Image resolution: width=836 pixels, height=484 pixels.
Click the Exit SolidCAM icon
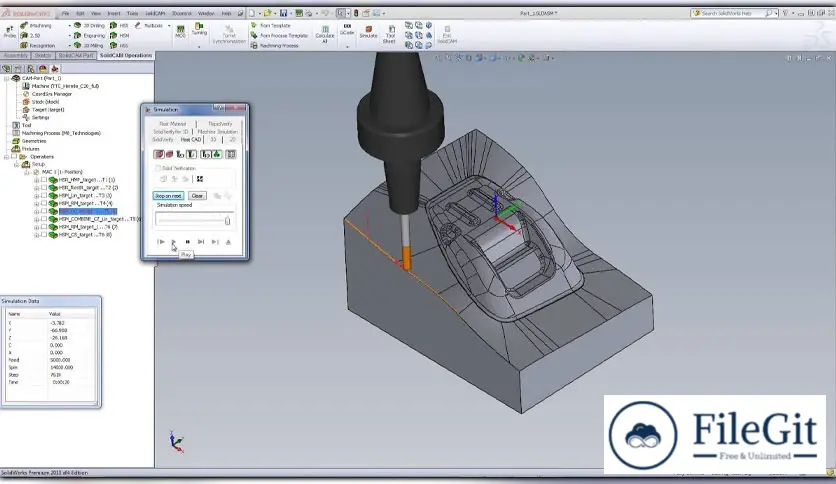pyautogui.click(x=446, y=31)
